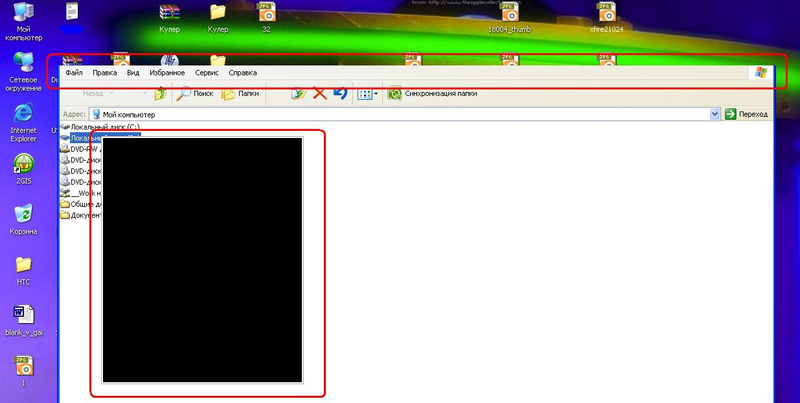Click Синхронизация папки toolbar button
This screenshot has width=800, height=403.
pos(432,94)
